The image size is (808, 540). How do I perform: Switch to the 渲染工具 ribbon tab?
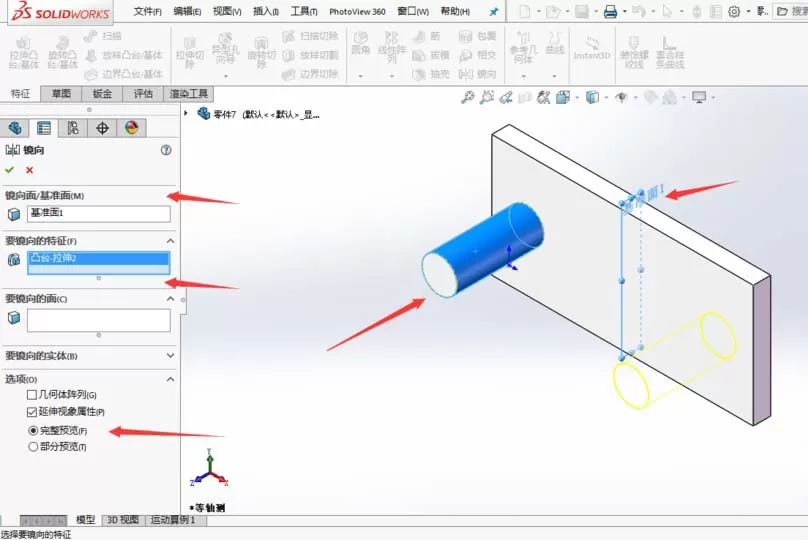click(x=189, y=94)
